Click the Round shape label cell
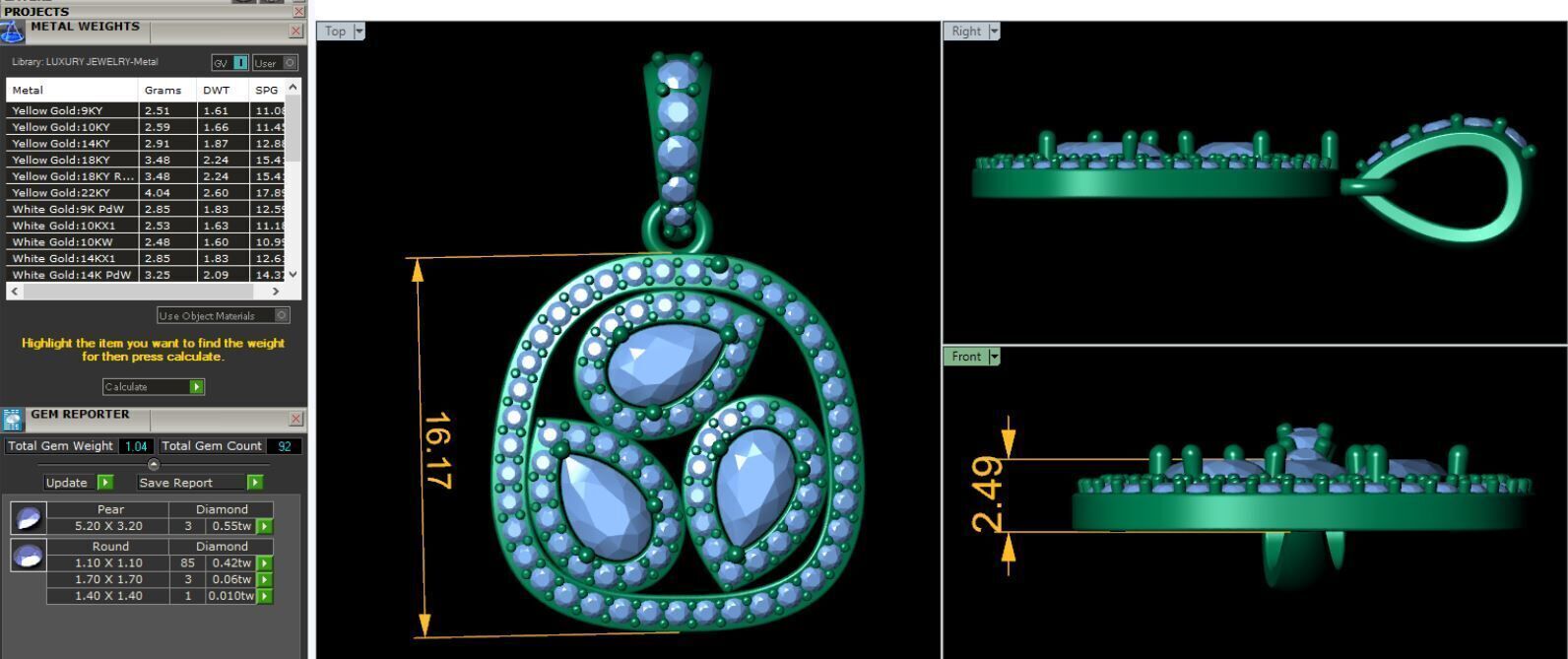This screenshot has width=1568, height=659. pyautogui.click(x=110, y=547)
